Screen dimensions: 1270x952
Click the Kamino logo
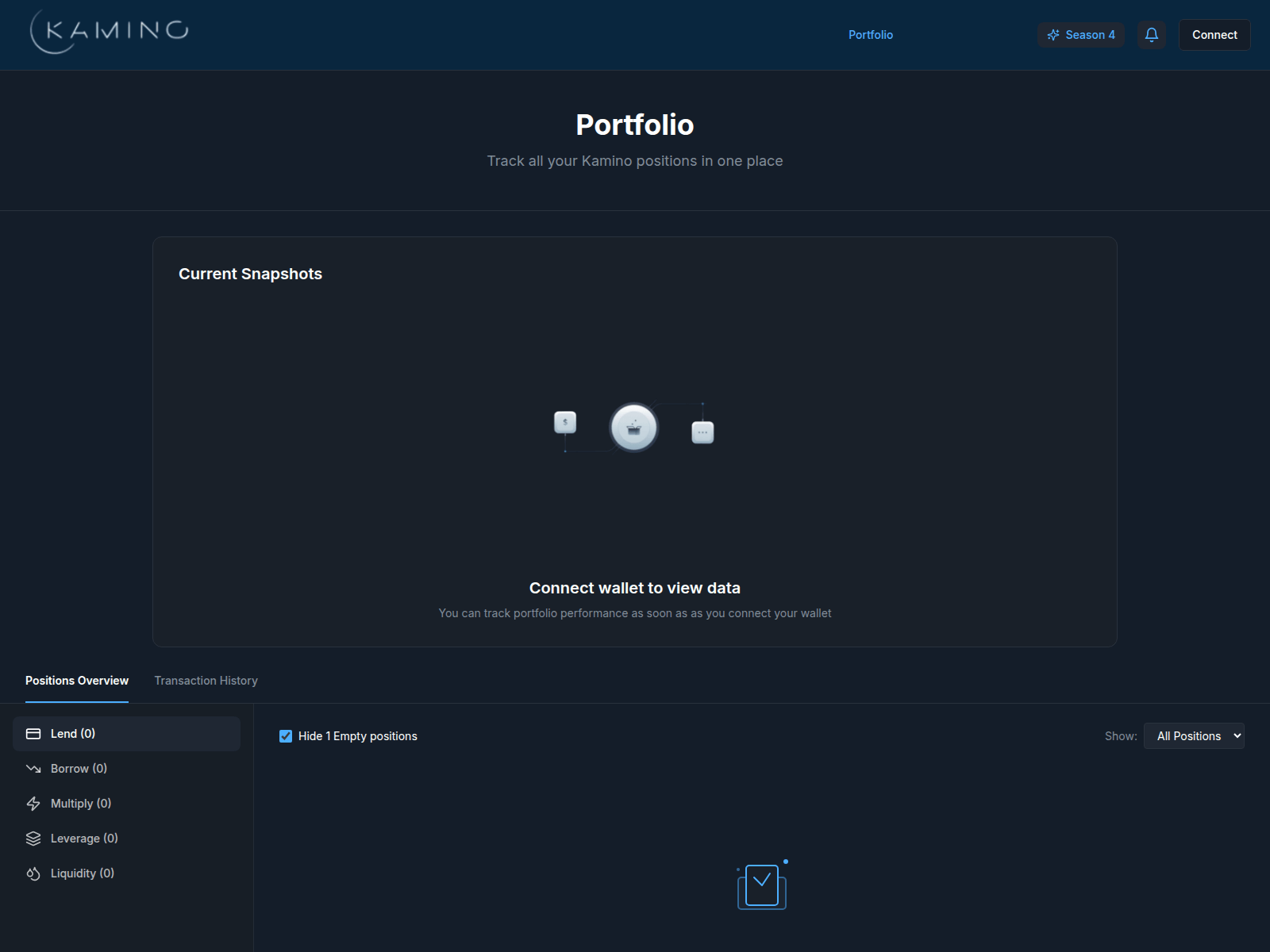pyautogui.click(x=110, y=33)
